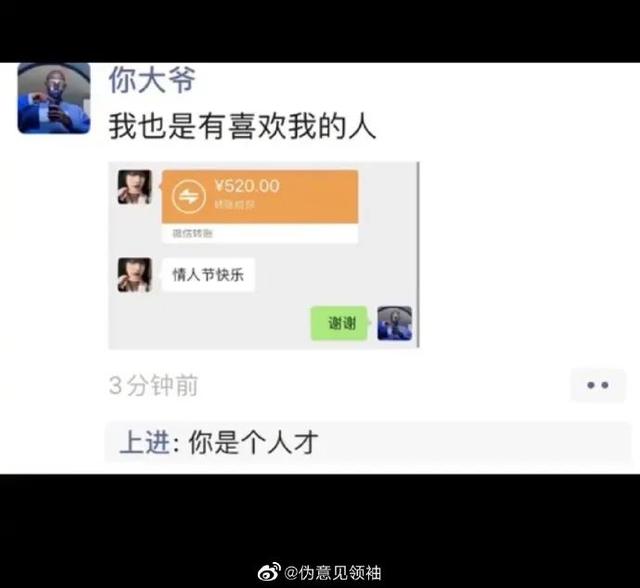Tap the small avatar next to 谢谢

click(394, 323)
